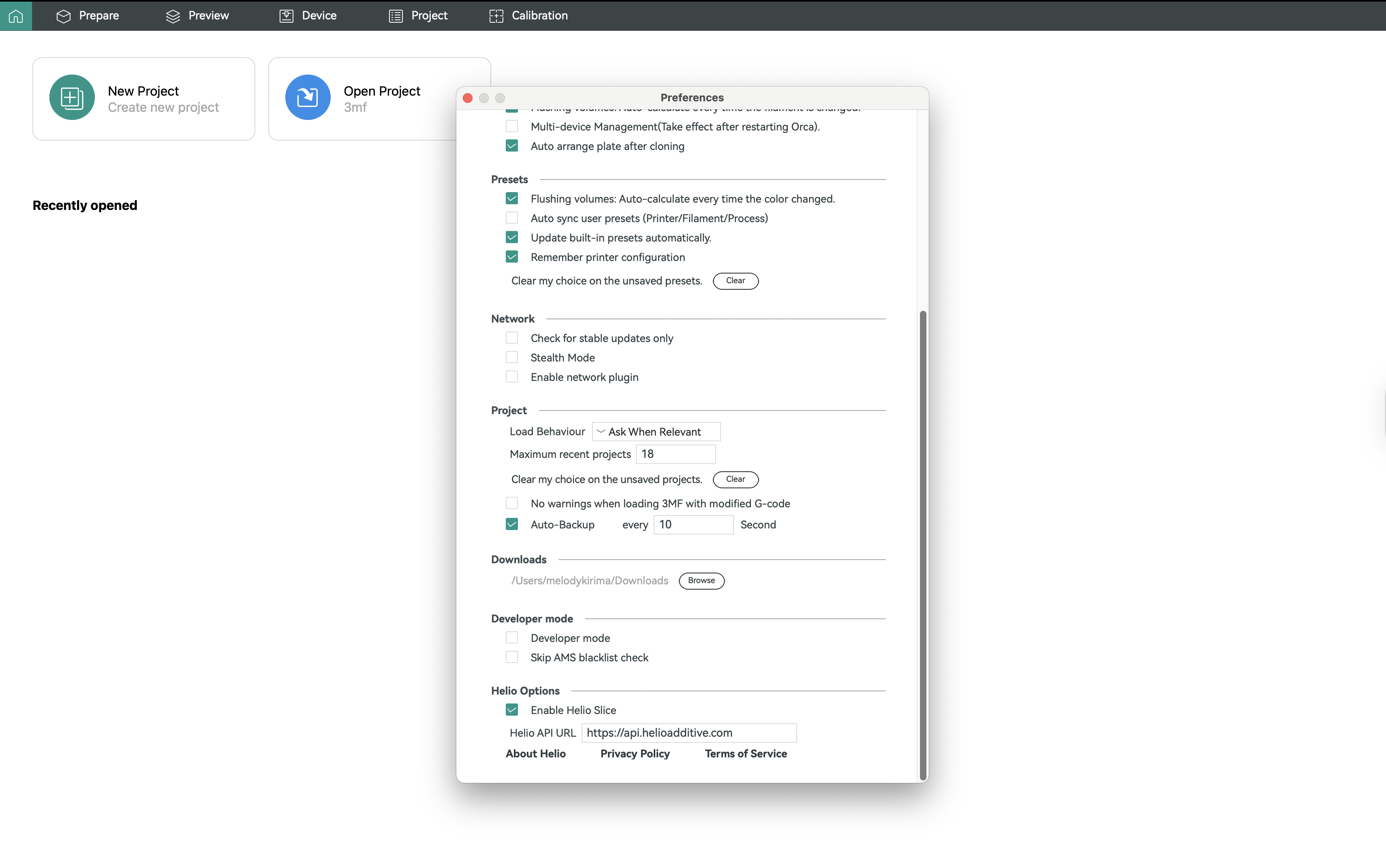Click the Device monitor icon
1386x868 pixels.
coord(287,16)
